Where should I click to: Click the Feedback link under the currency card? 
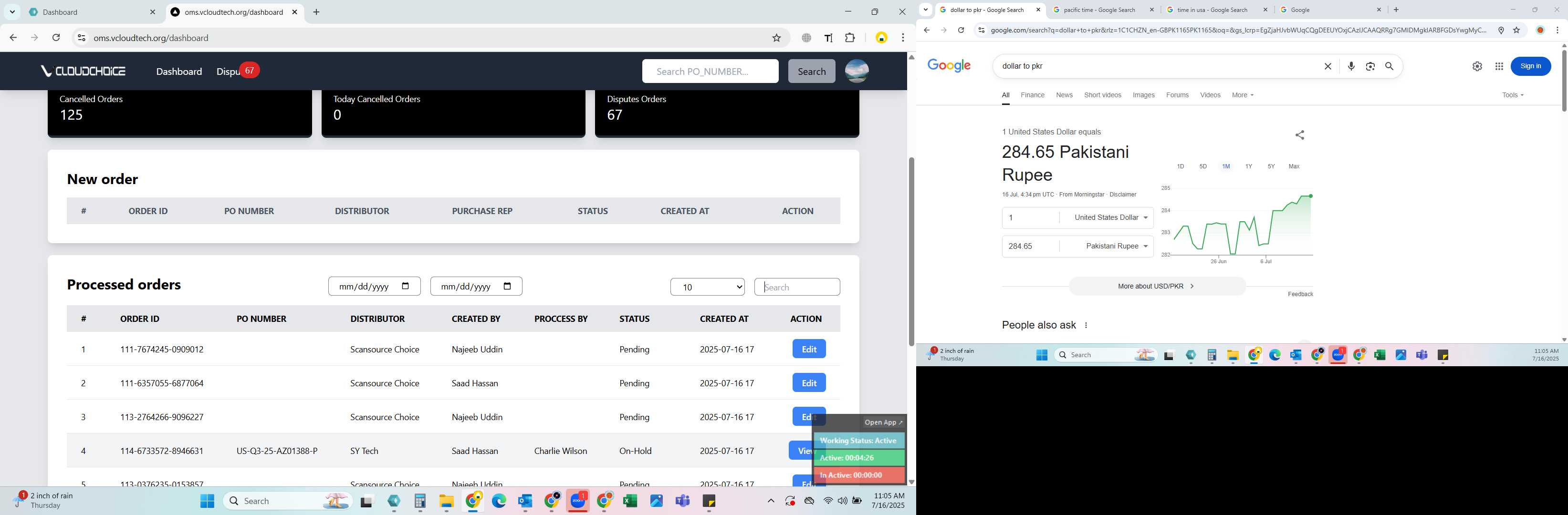[1300, 294]
